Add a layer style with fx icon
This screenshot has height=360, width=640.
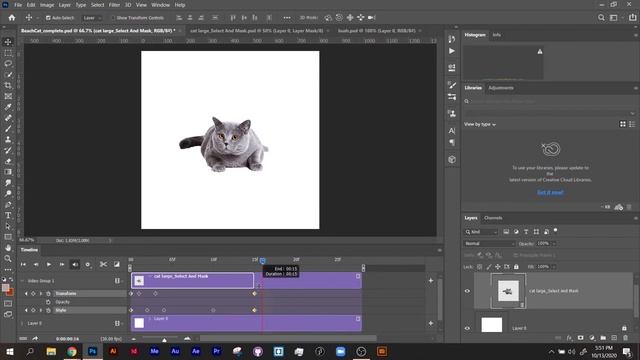569,338
